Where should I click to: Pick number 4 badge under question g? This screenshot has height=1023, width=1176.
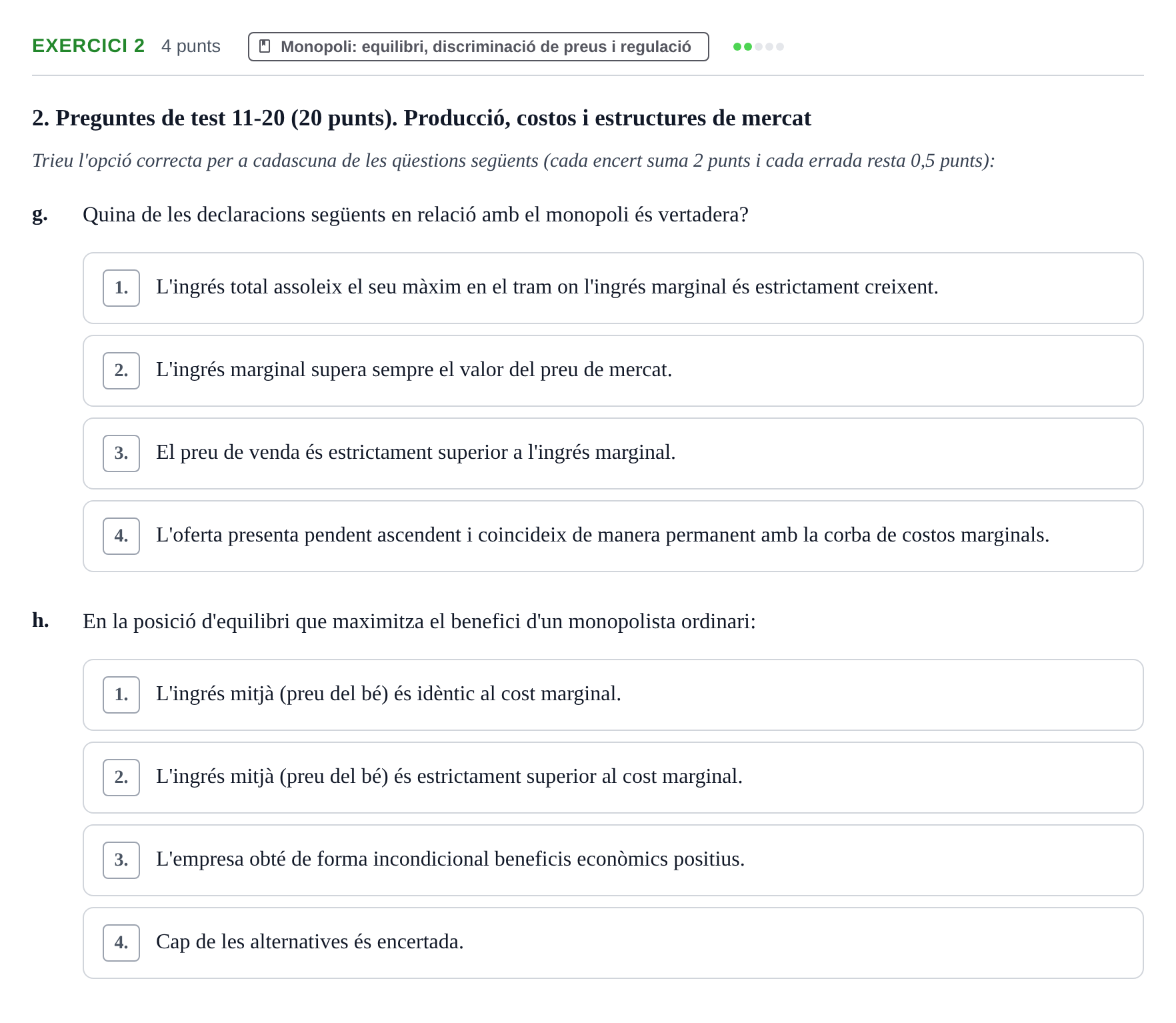click(121, 536)
